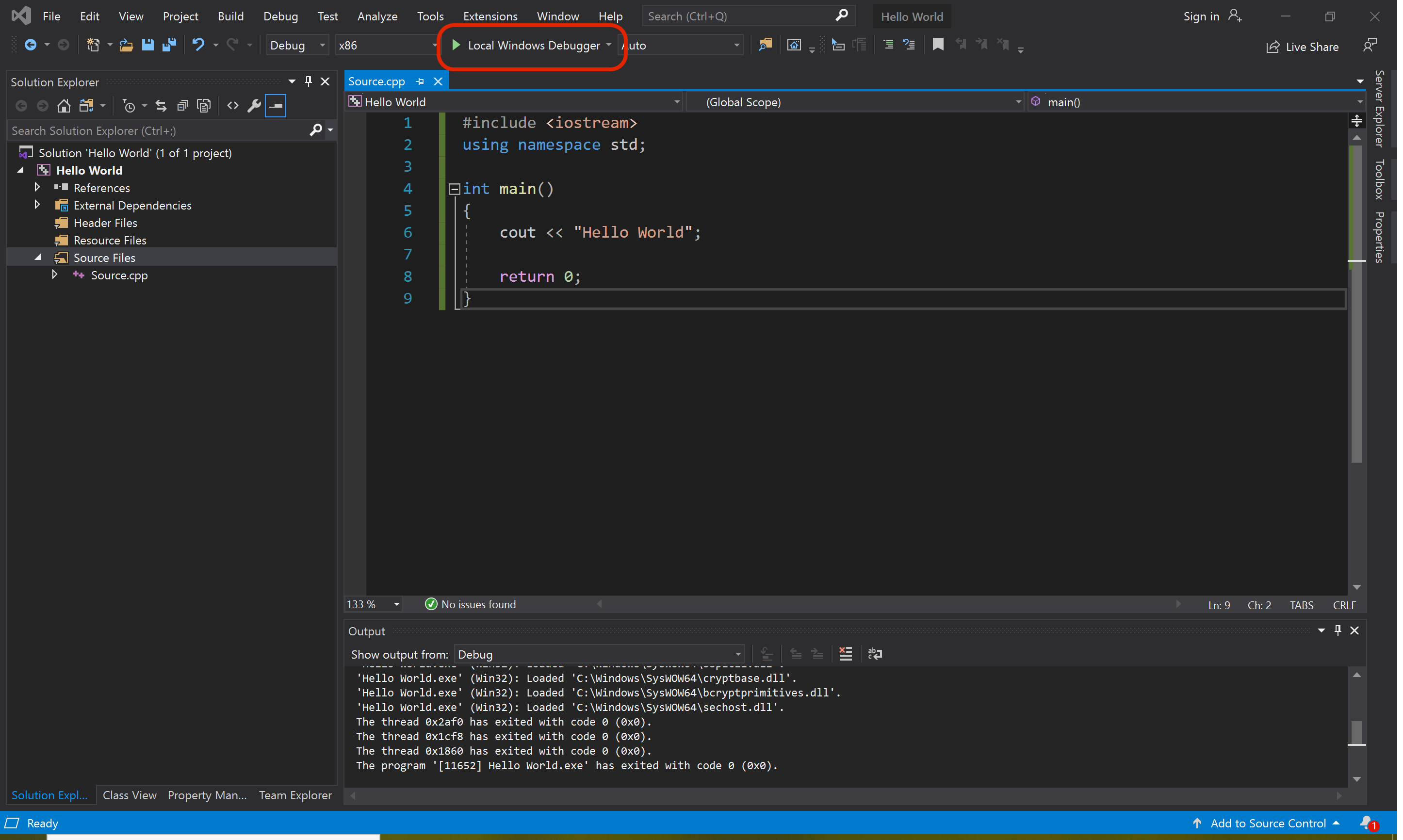Collapse All in Solution Explorer

point(182,106)
